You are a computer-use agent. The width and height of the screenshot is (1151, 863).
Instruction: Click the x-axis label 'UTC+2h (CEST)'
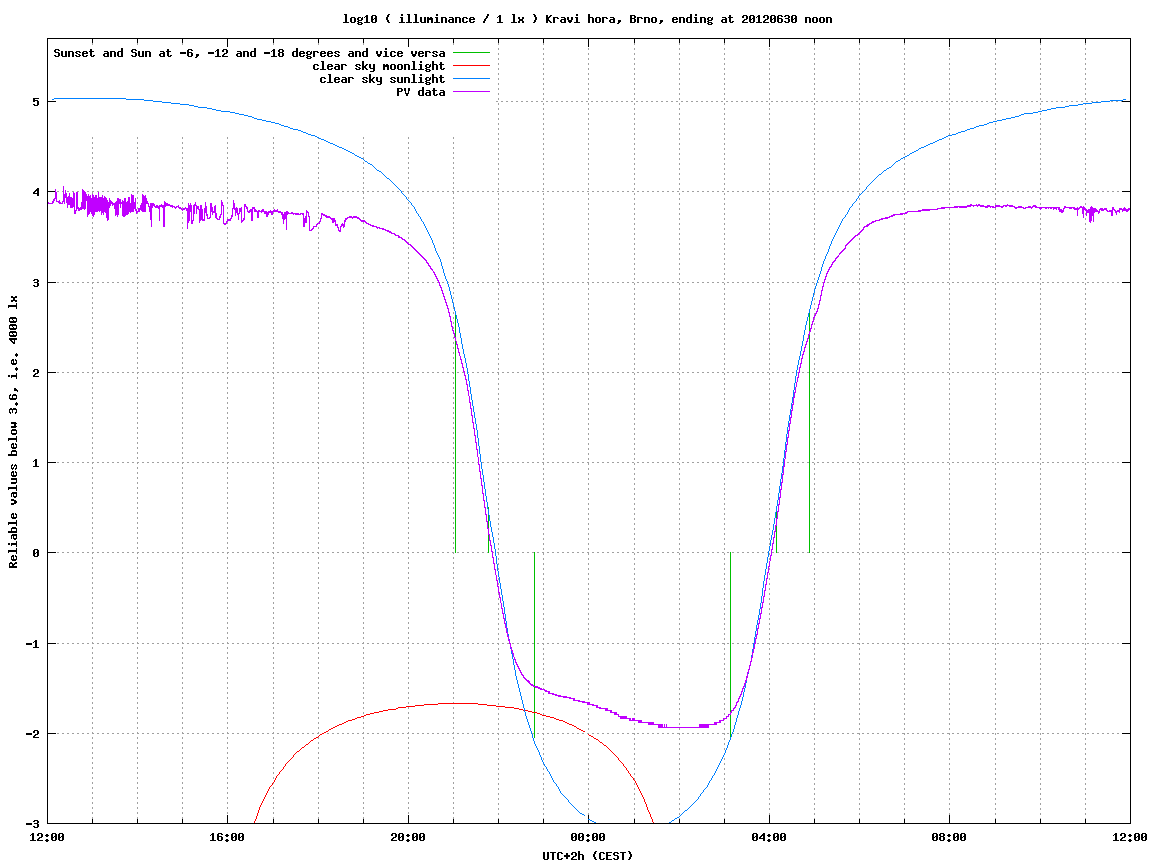587,856
